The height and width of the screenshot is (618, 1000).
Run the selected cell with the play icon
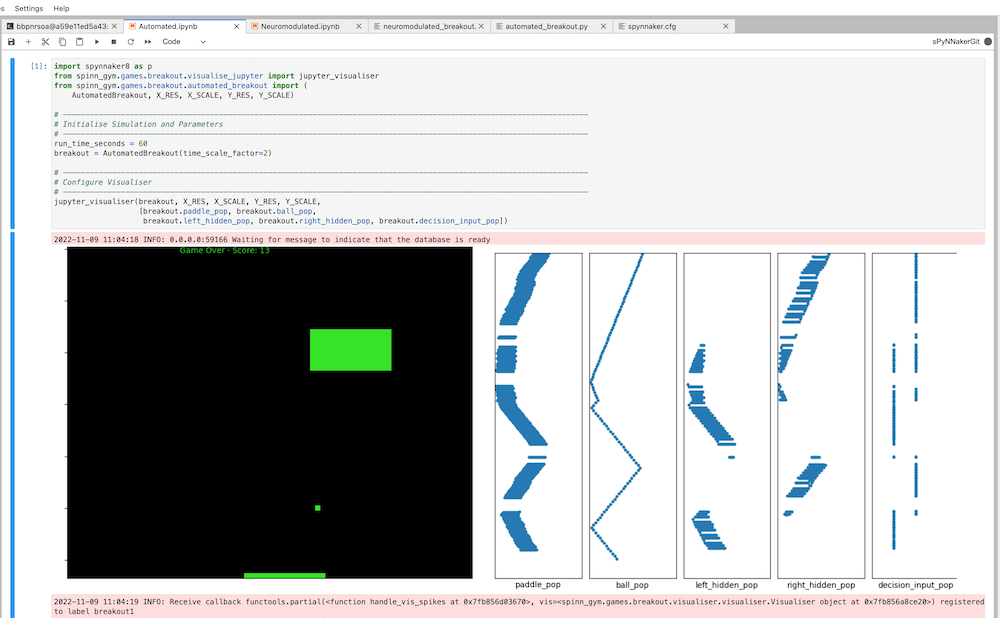pos(97,41)
